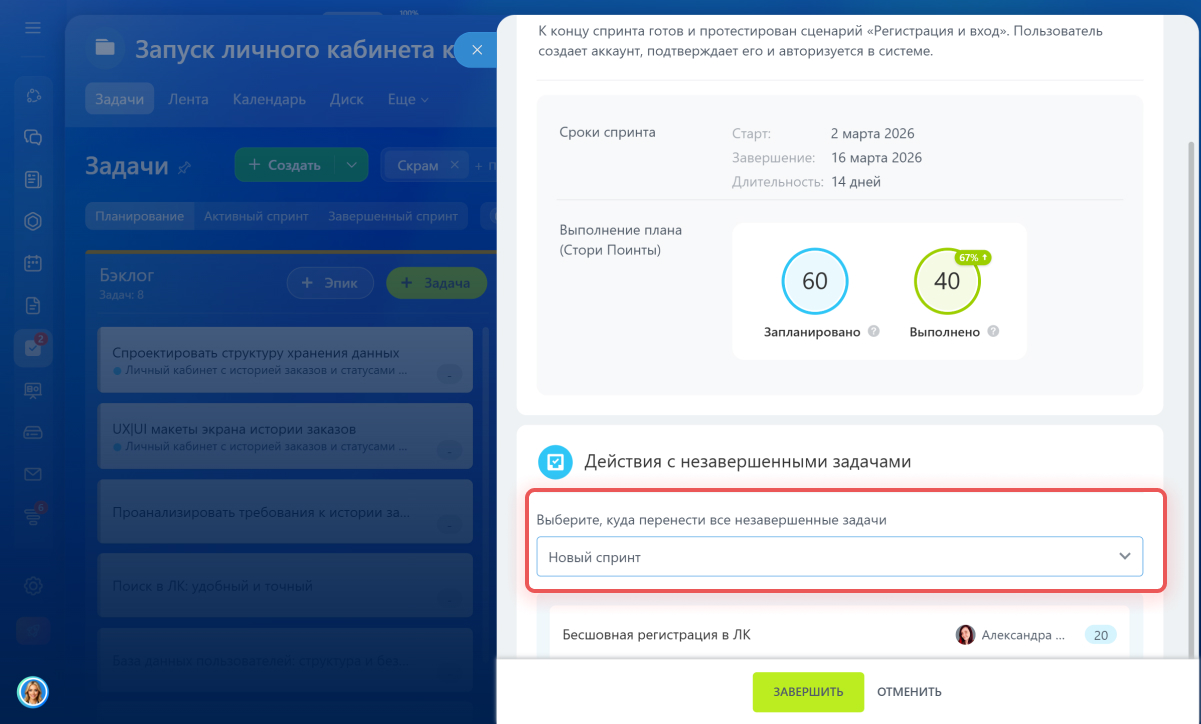Open the Бесшовная регистрация в ЛК task

[656, 635]
